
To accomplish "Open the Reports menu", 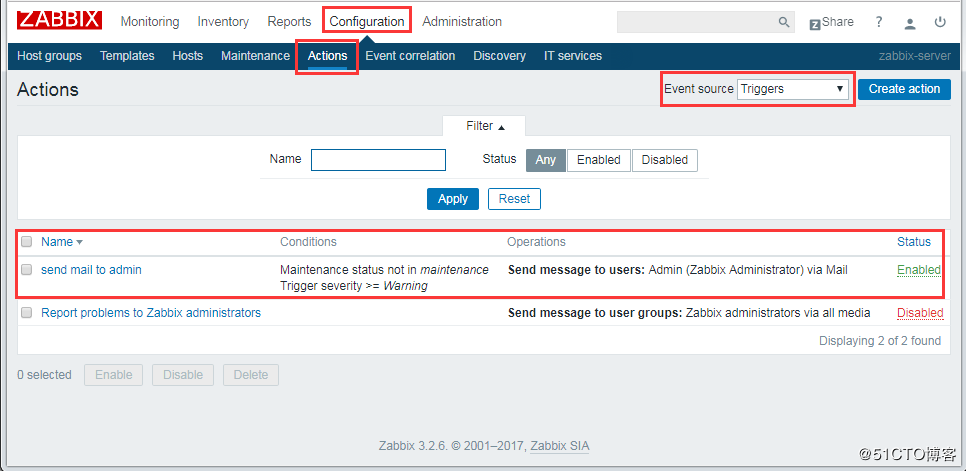I will click(x=289, y=22).
